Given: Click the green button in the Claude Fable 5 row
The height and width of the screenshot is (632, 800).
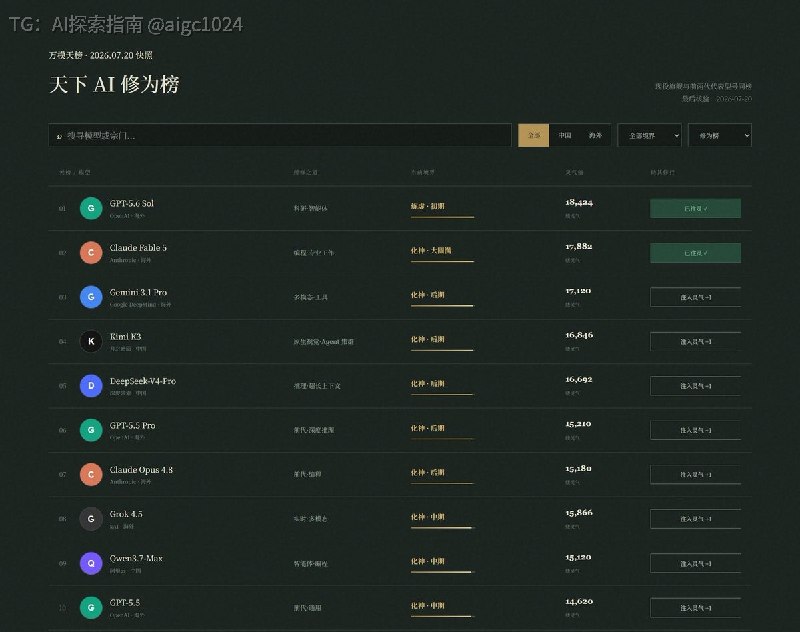Looking at the screenshot, I should pyautogui.click(x=695, y=252).
